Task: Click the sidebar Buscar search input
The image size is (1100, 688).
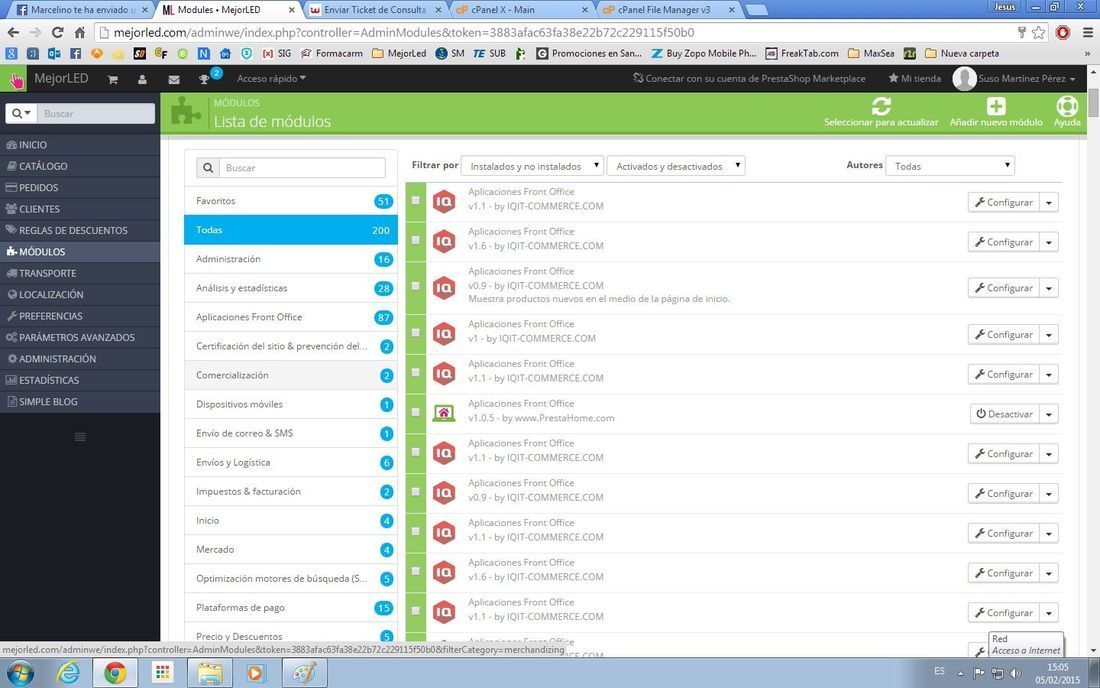Action: coord(95,114)
